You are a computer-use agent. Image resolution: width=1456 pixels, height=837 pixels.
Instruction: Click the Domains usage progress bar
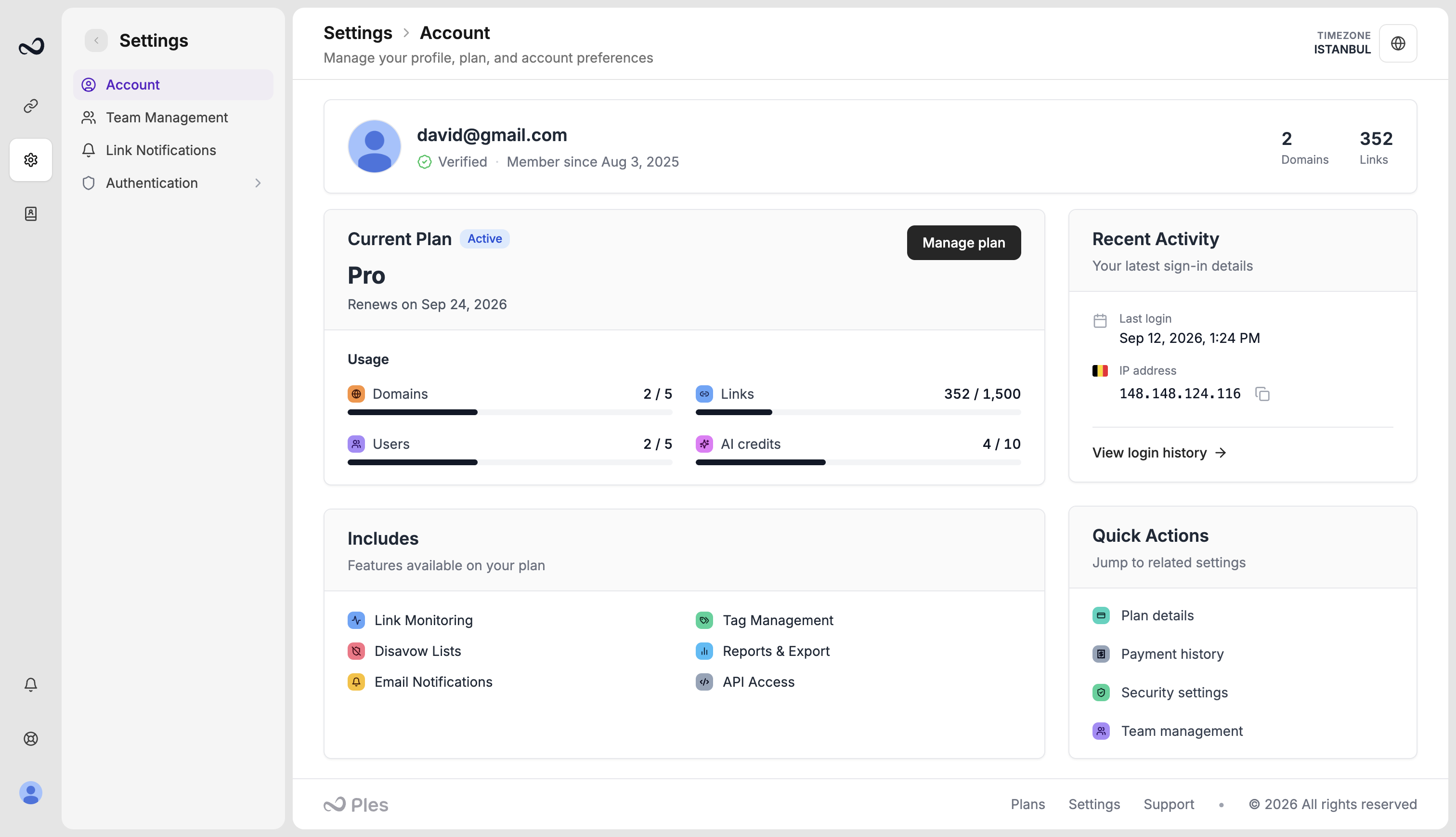pos(510,412)
